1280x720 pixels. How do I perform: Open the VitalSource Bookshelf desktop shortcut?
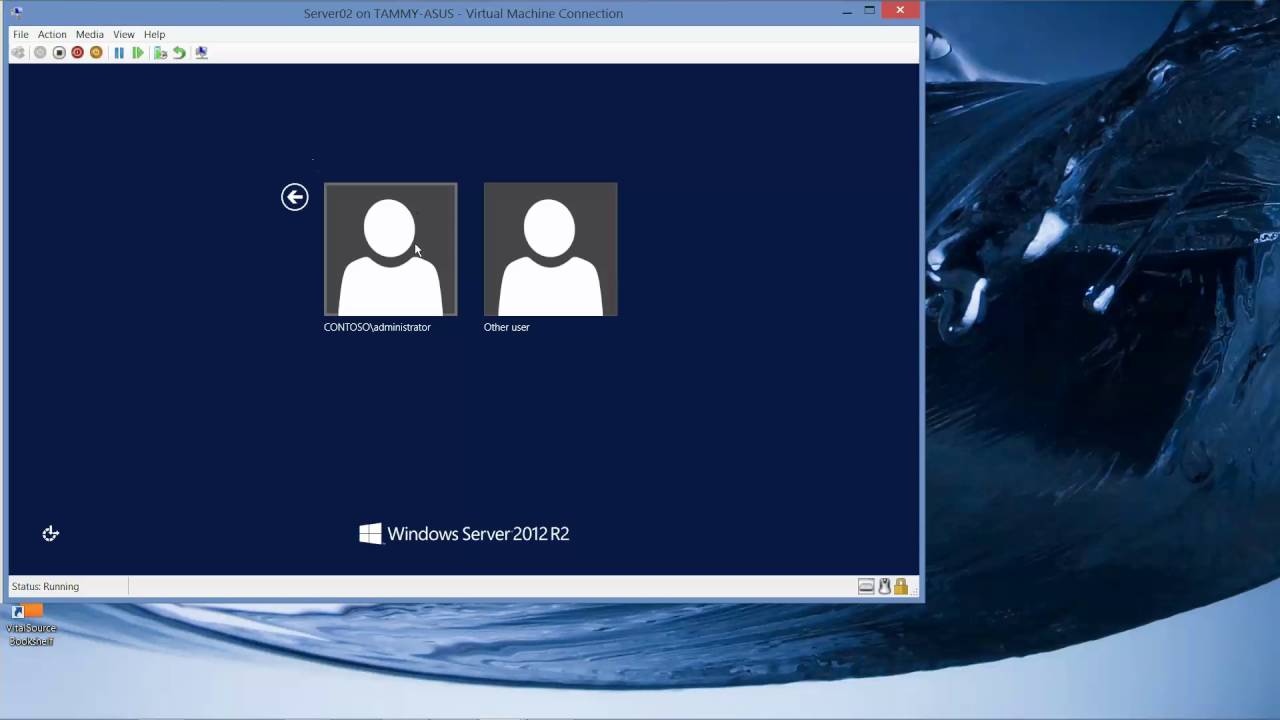click(30, 625)
